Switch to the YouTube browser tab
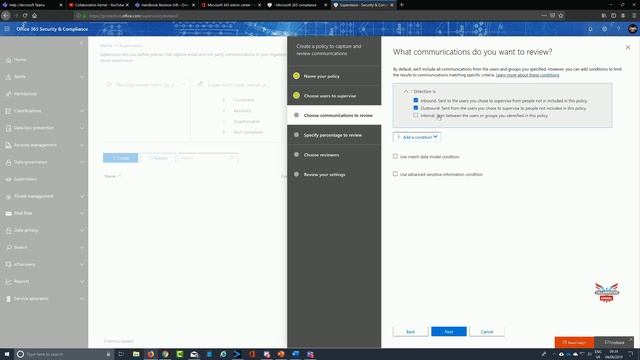This screenshot has width=640, height=360. tap(98, 5)
